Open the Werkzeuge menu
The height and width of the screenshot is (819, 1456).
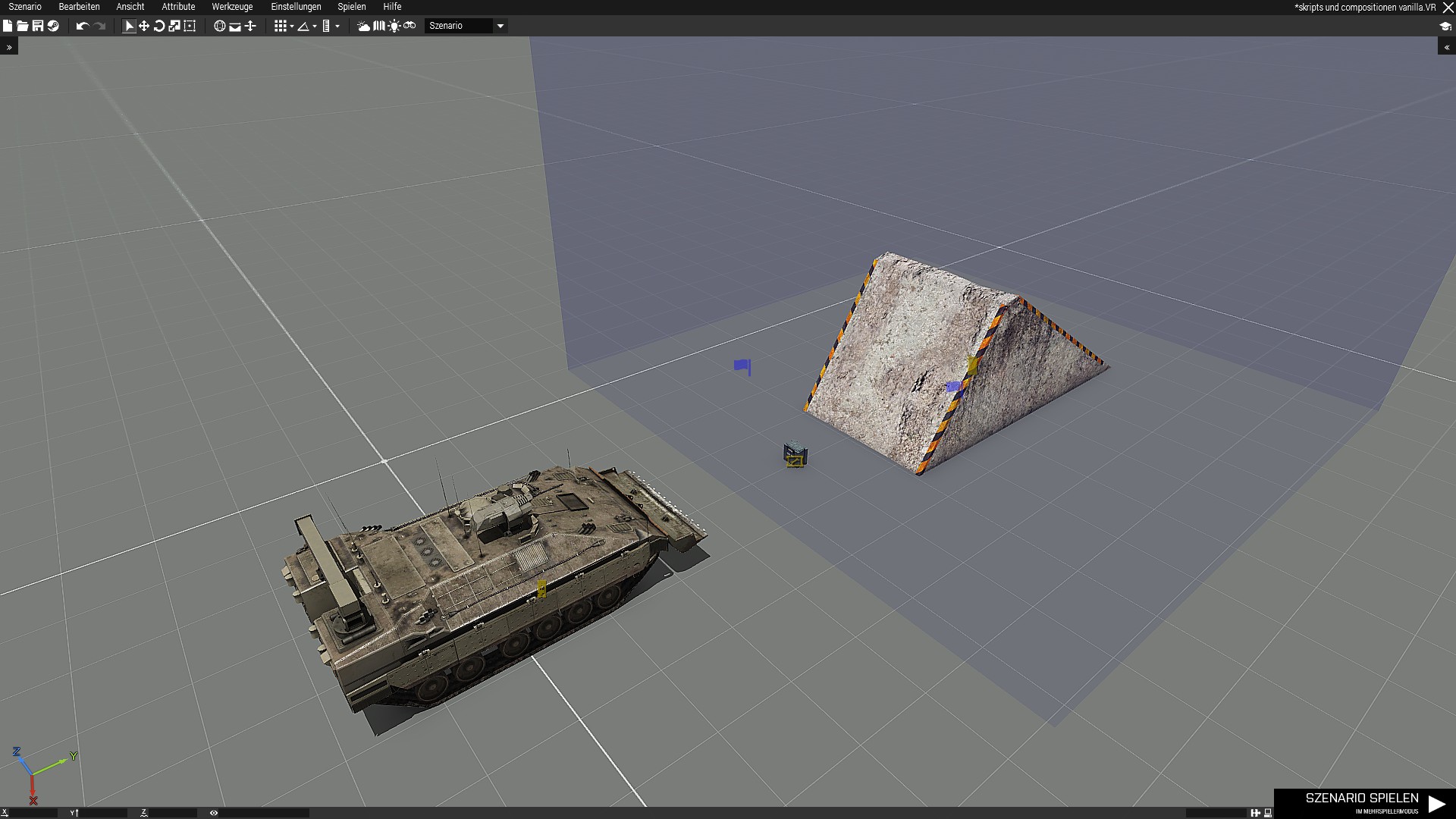pyautogui.click(x=232, y=7)
